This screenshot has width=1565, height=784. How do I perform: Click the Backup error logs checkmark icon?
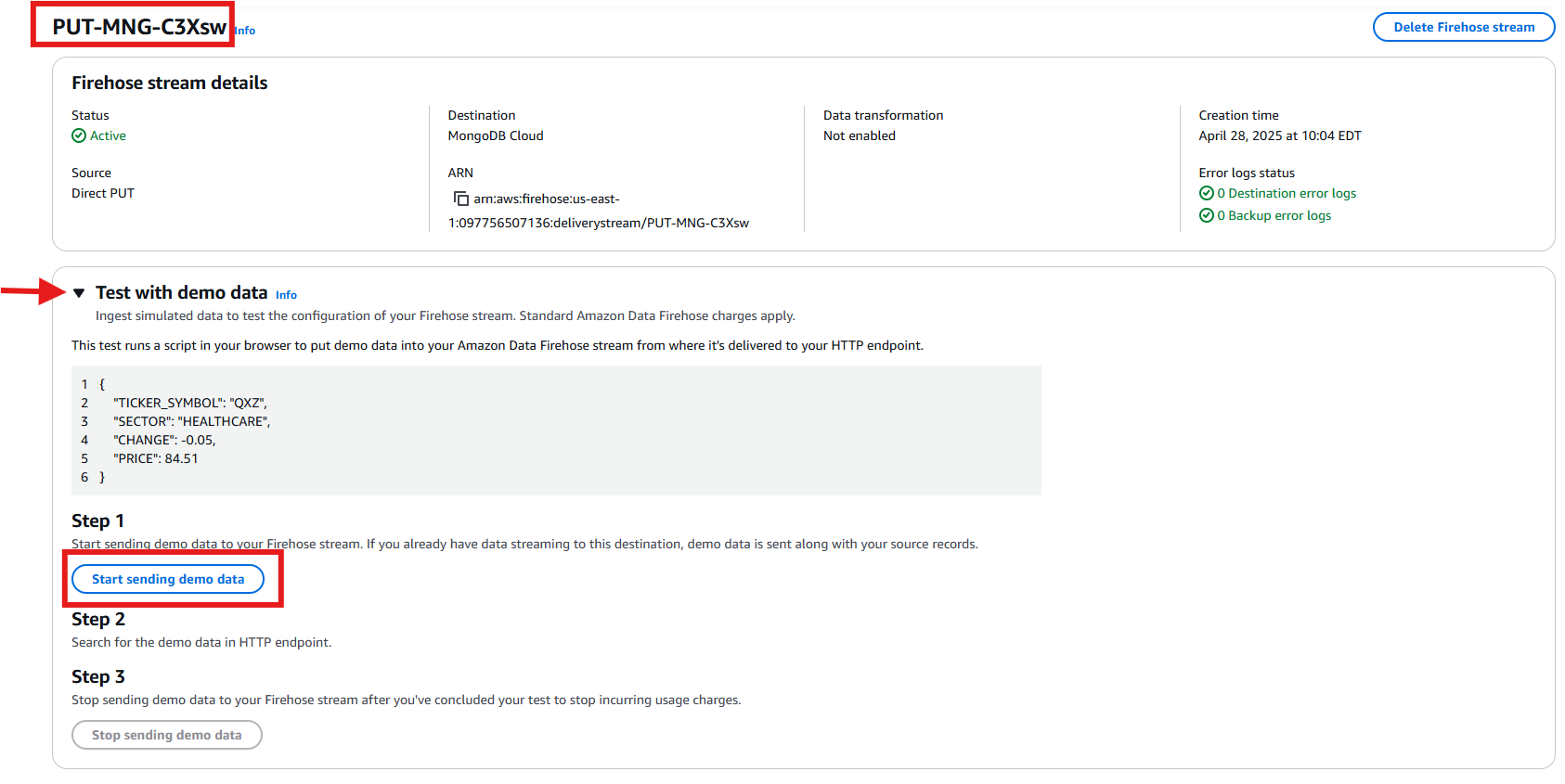[1206, 215]
